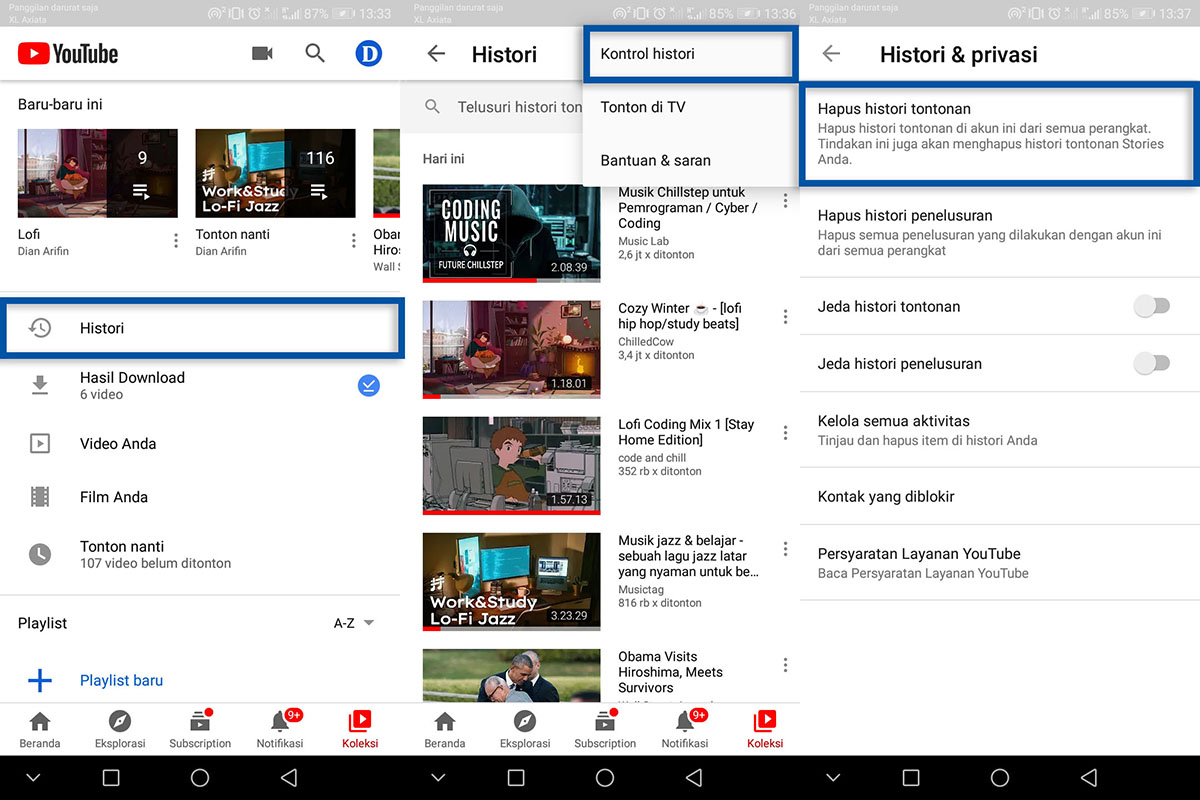This screenshot has width=1200, height=800.
Task: Tap the blue downloaded checkmark on Hasil Download
Action: tap(369, 385)
